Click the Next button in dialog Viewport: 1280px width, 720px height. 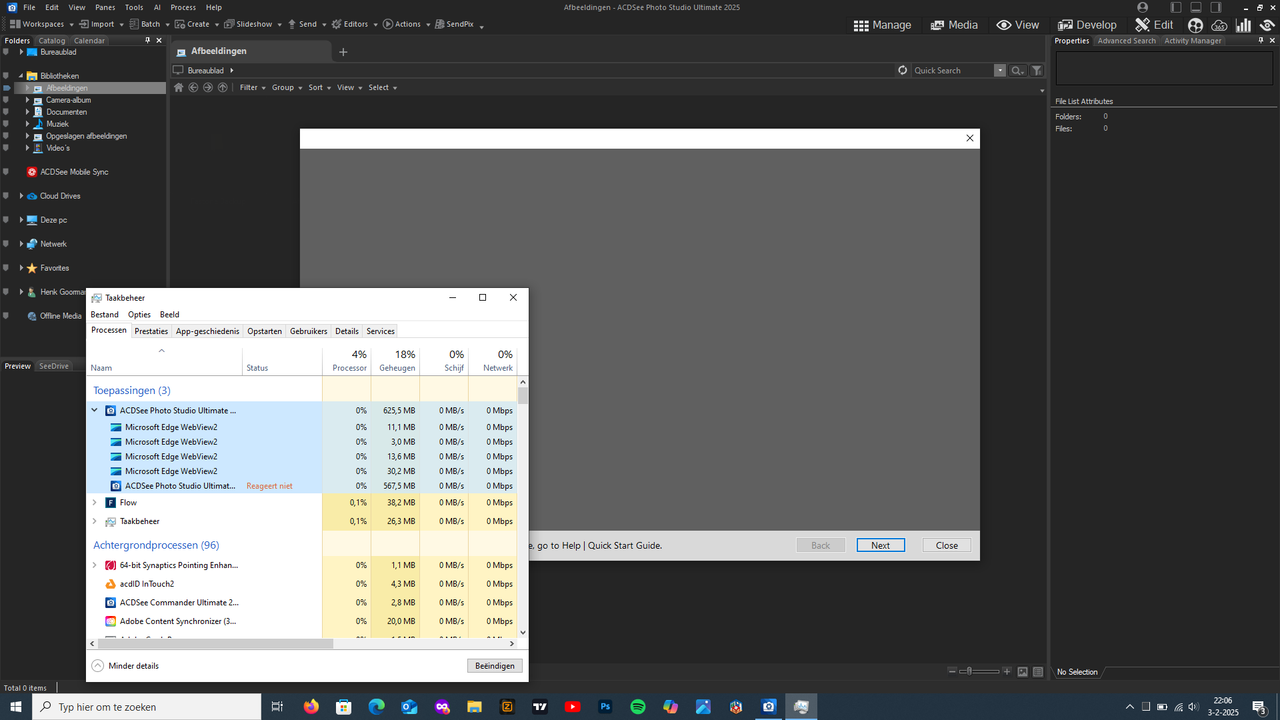point(880,545)
